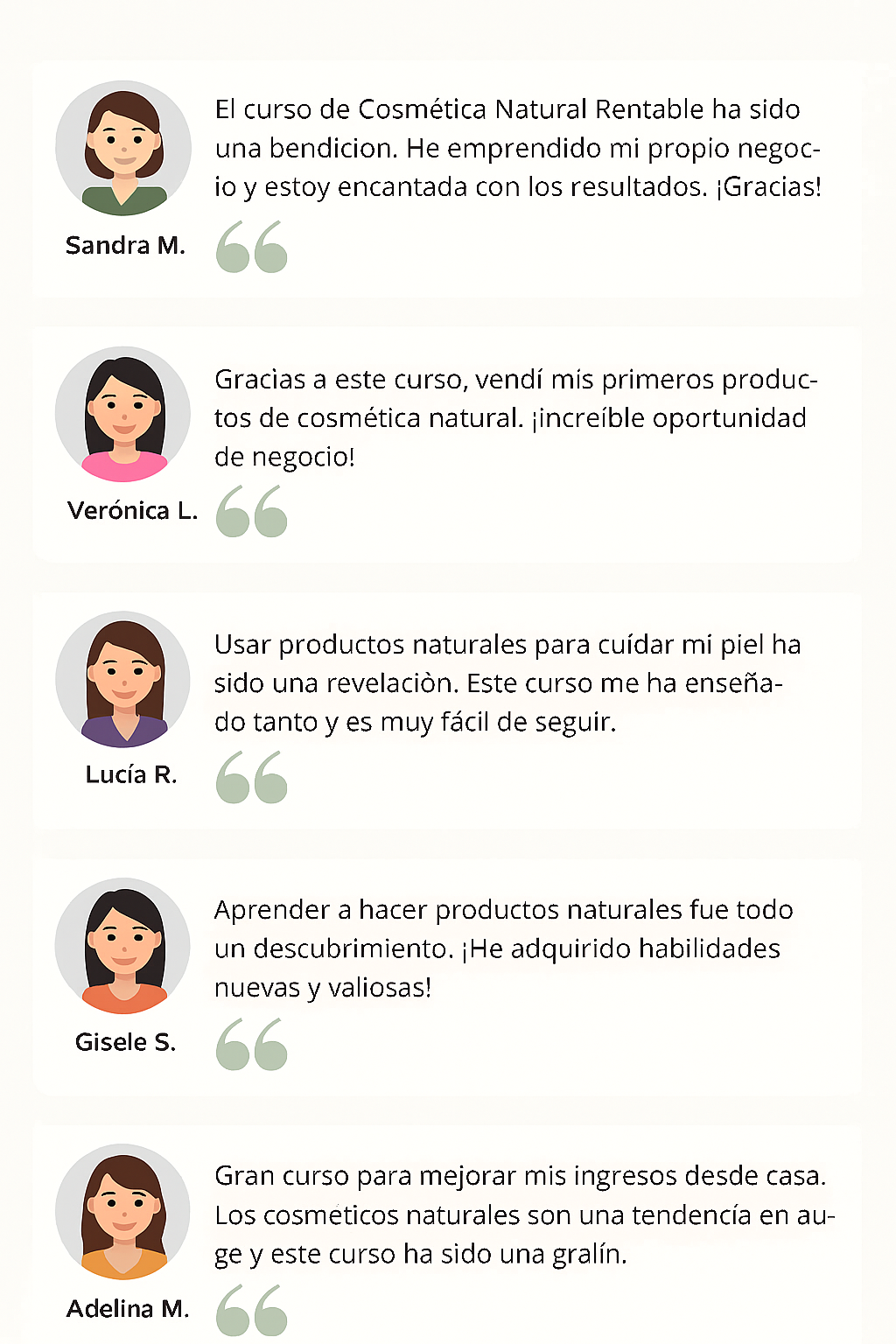Click Lucía R.'s avatar picture
The height and width of the screenshot is (1344, 896).
[x=123, y=680]
